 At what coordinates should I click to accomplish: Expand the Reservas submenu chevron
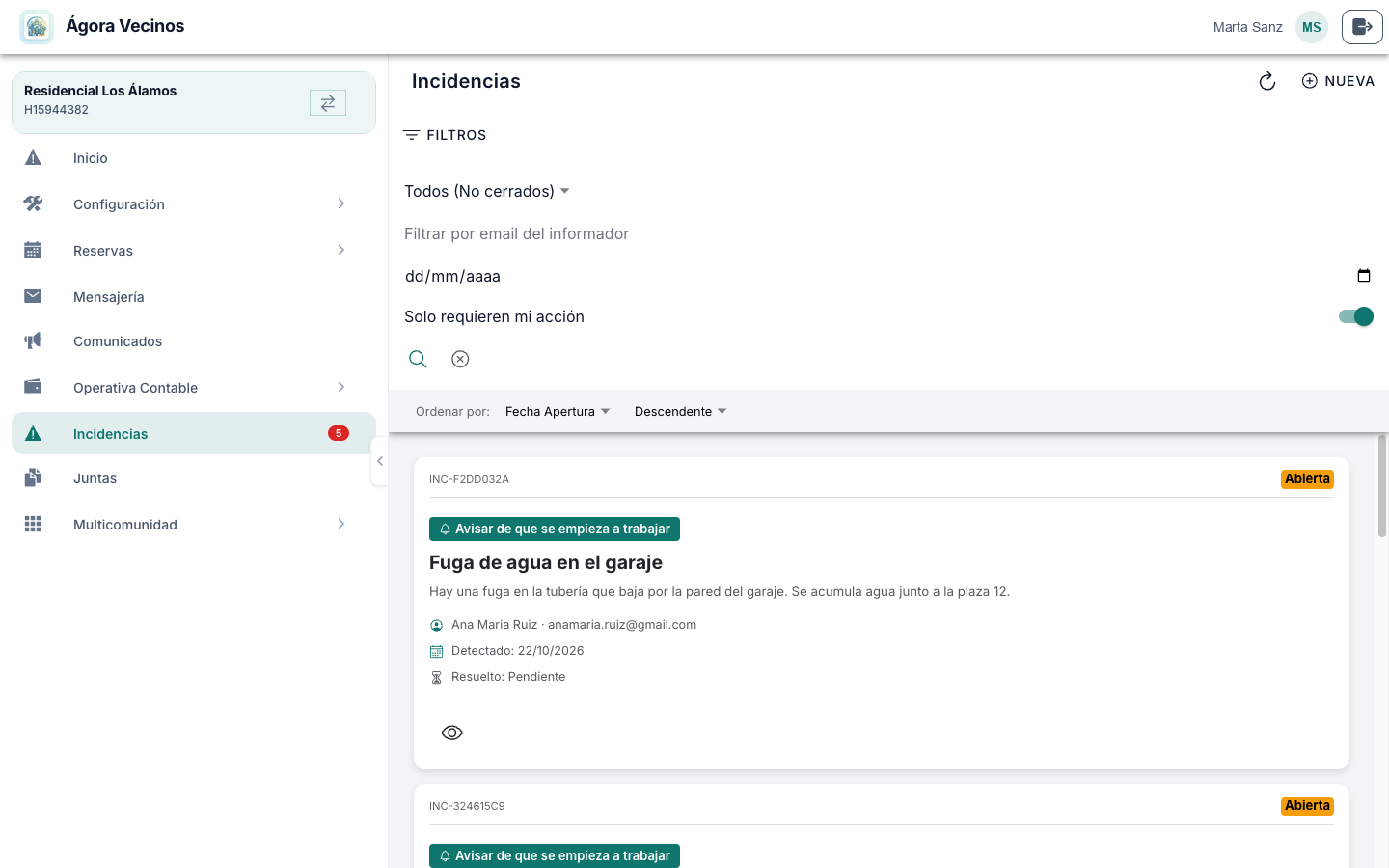click(x=341, y=250)
